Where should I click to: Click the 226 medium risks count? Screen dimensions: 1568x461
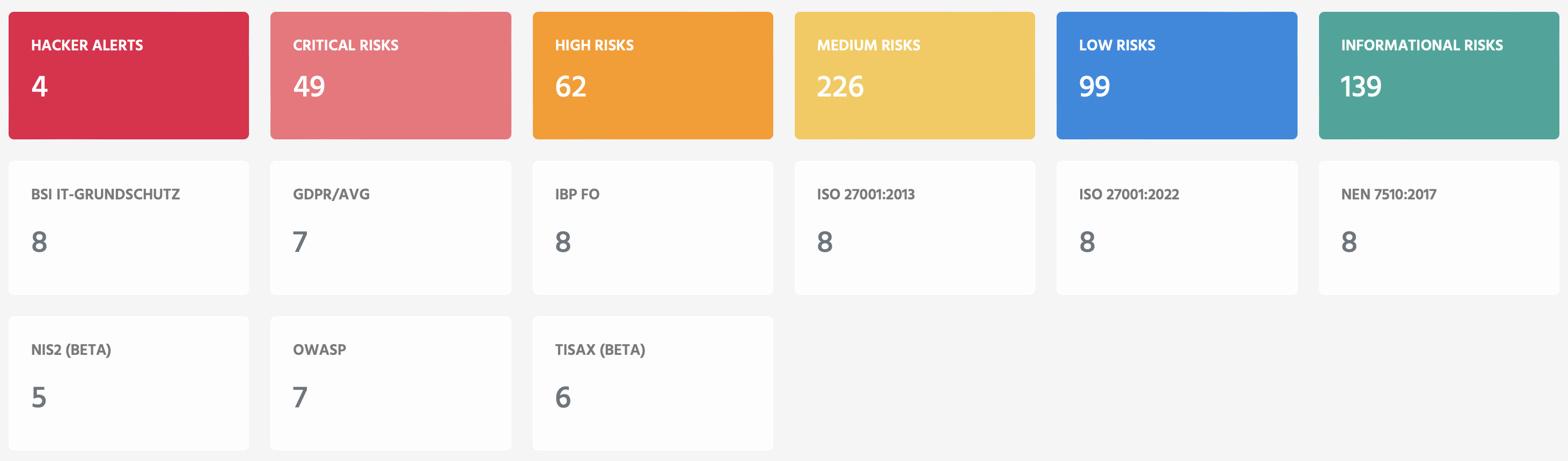[x=840, y=86]
